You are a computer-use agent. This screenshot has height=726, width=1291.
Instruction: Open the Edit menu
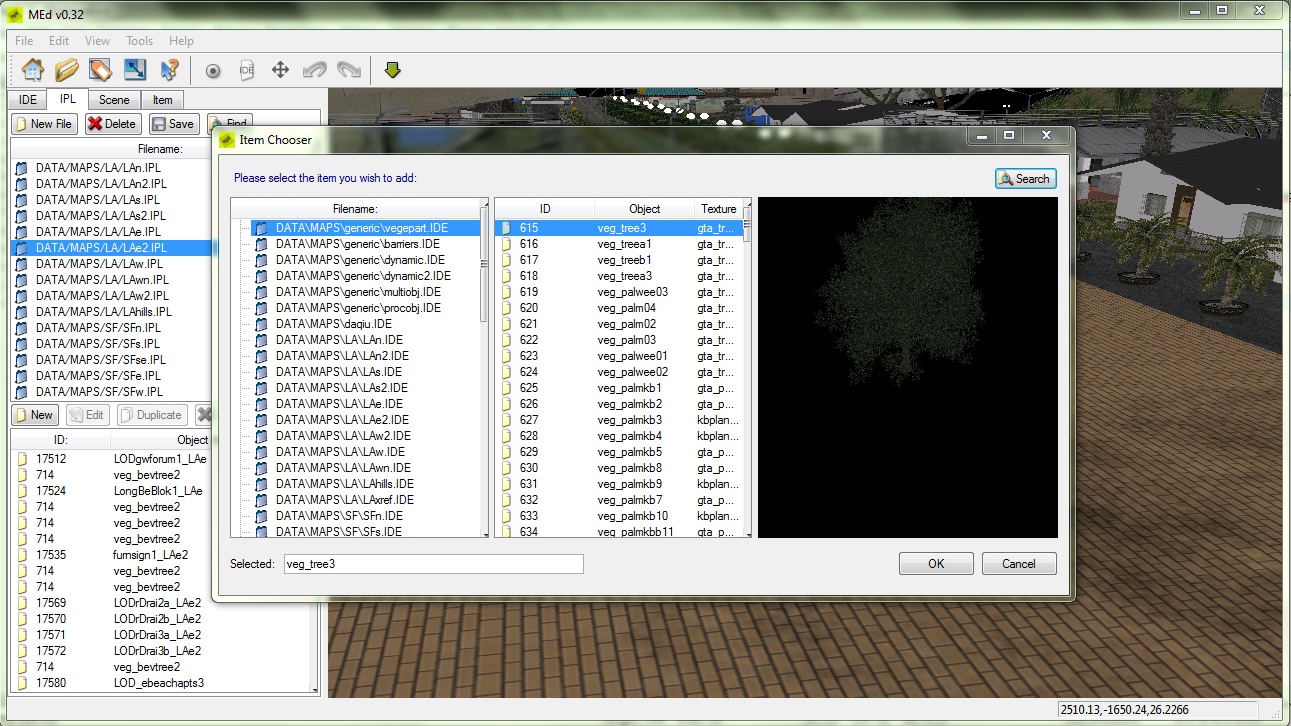click(59, 41)
